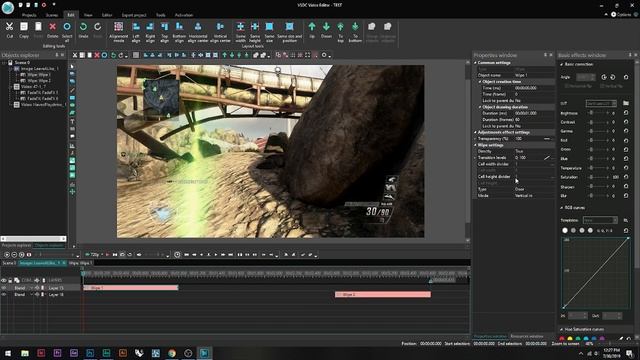Open the LUT file folder icon
The height and width of the screenshot is (360, 640).
point(626,103)
